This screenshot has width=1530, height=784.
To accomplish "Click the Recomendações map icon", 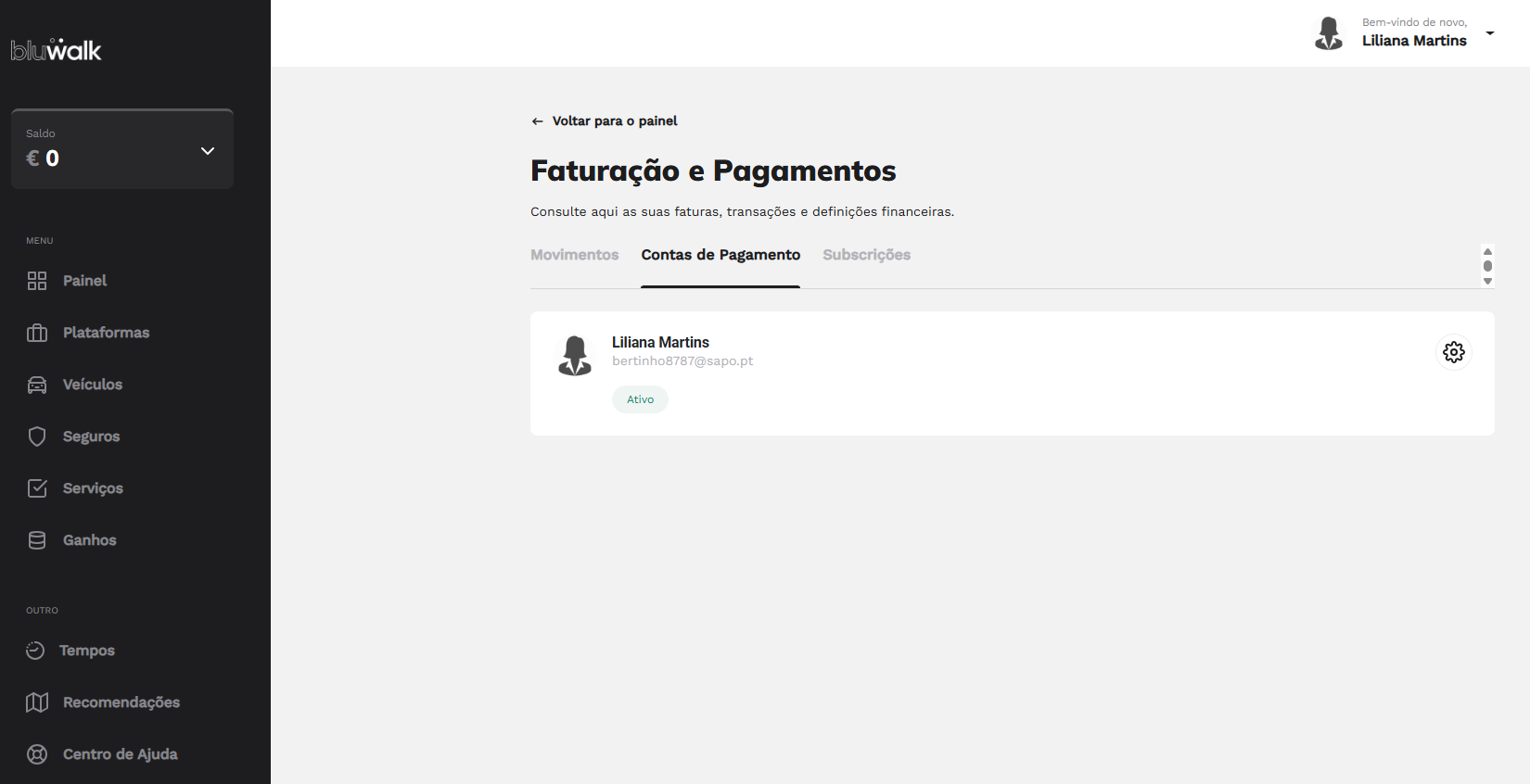I will (x=37, y=702).
